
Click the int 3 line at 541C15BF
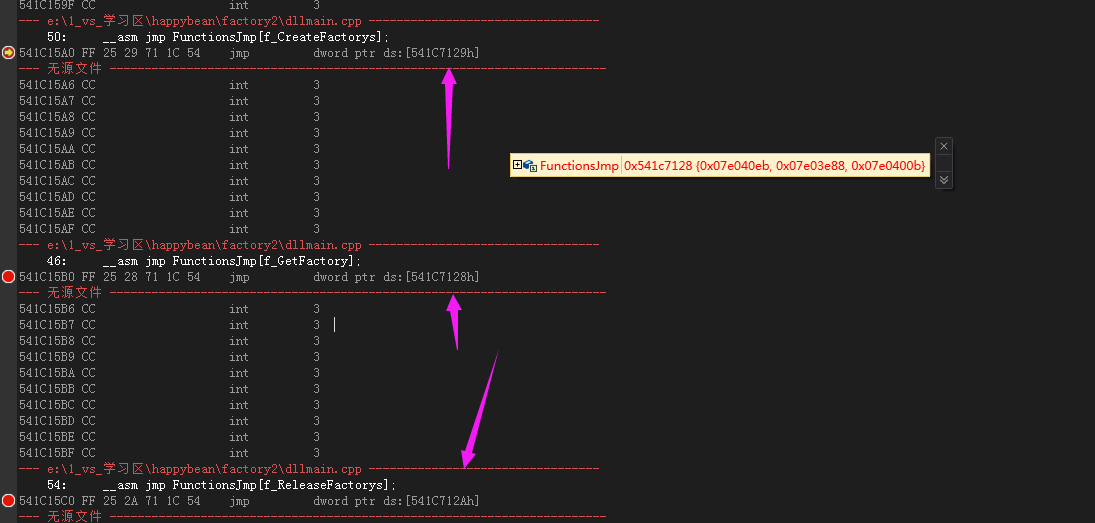click(170, 453)
